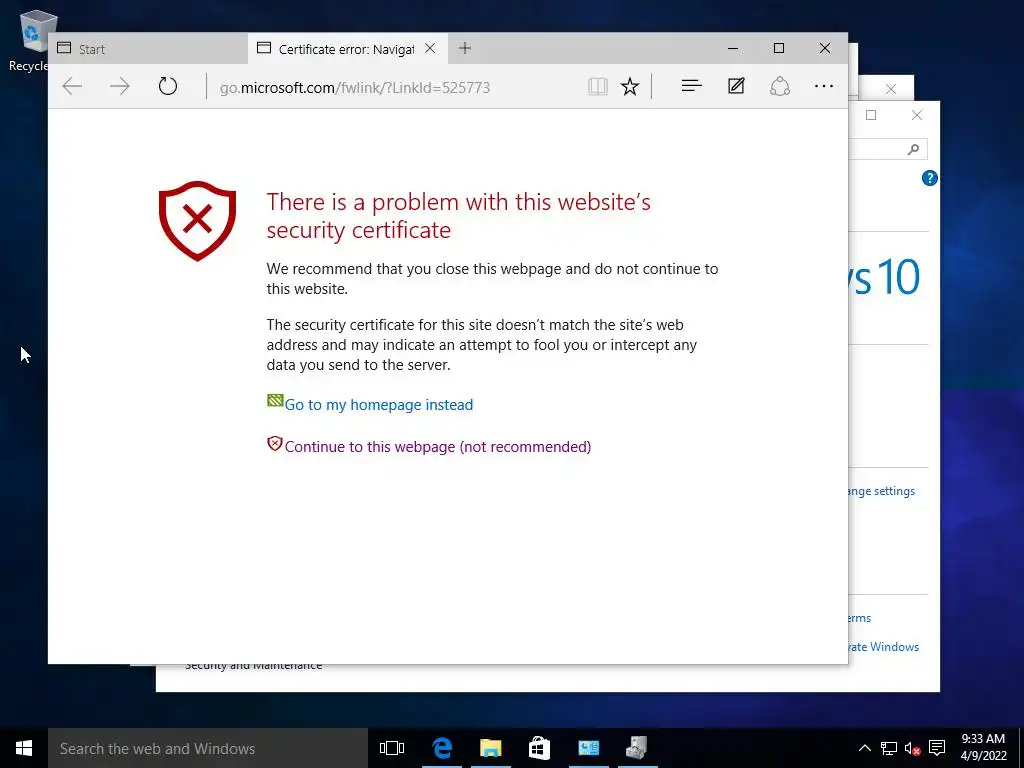Open File Explorer from the taskbar

pyautogui.click(x=490, y=748)
